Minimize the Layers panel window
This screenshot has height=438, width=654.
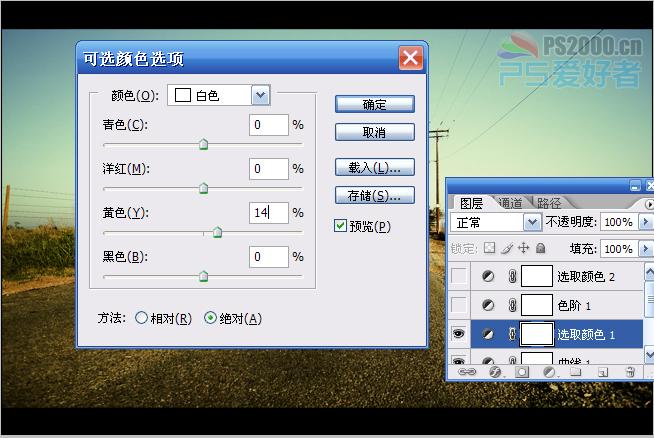tap(635, 186)
